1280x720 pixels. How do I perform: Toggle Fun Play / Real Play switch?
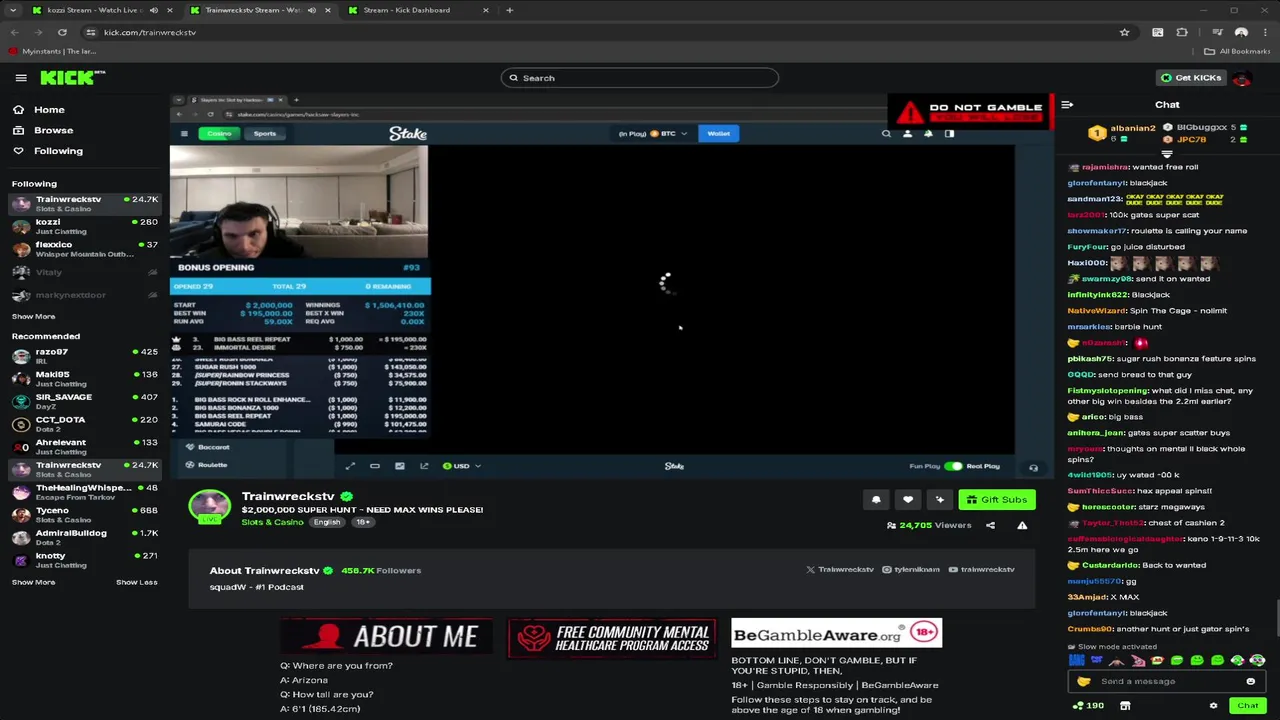[953, 466]
